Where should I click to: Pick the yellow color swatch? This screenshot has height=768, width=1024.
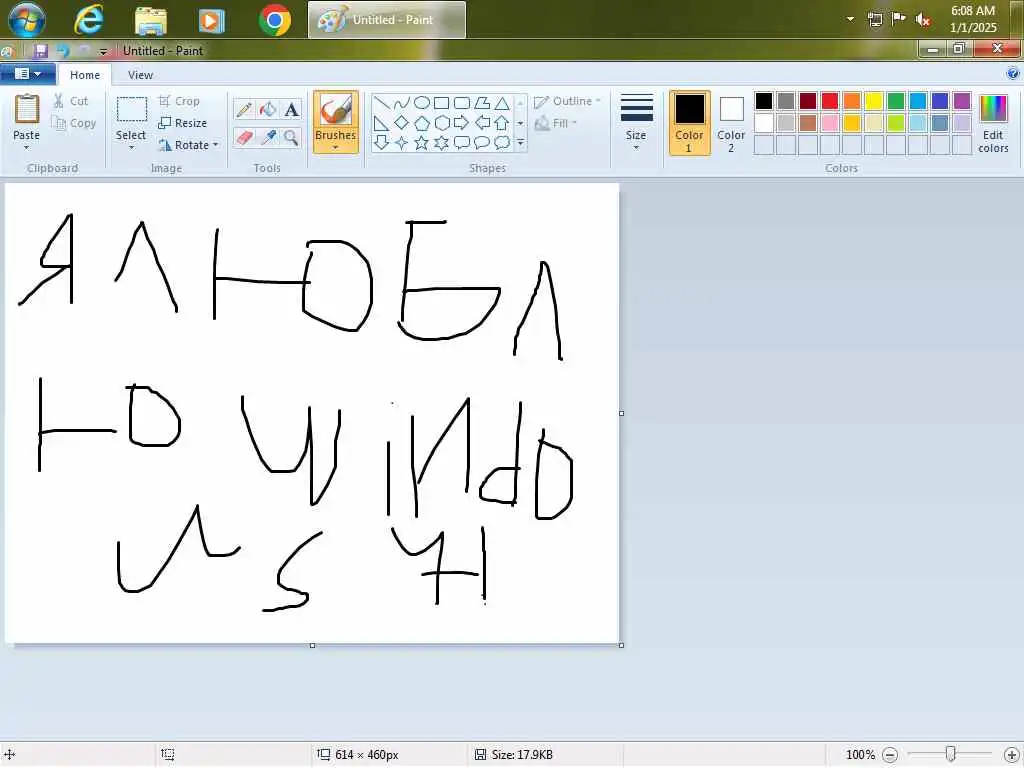tap(874, 101)
